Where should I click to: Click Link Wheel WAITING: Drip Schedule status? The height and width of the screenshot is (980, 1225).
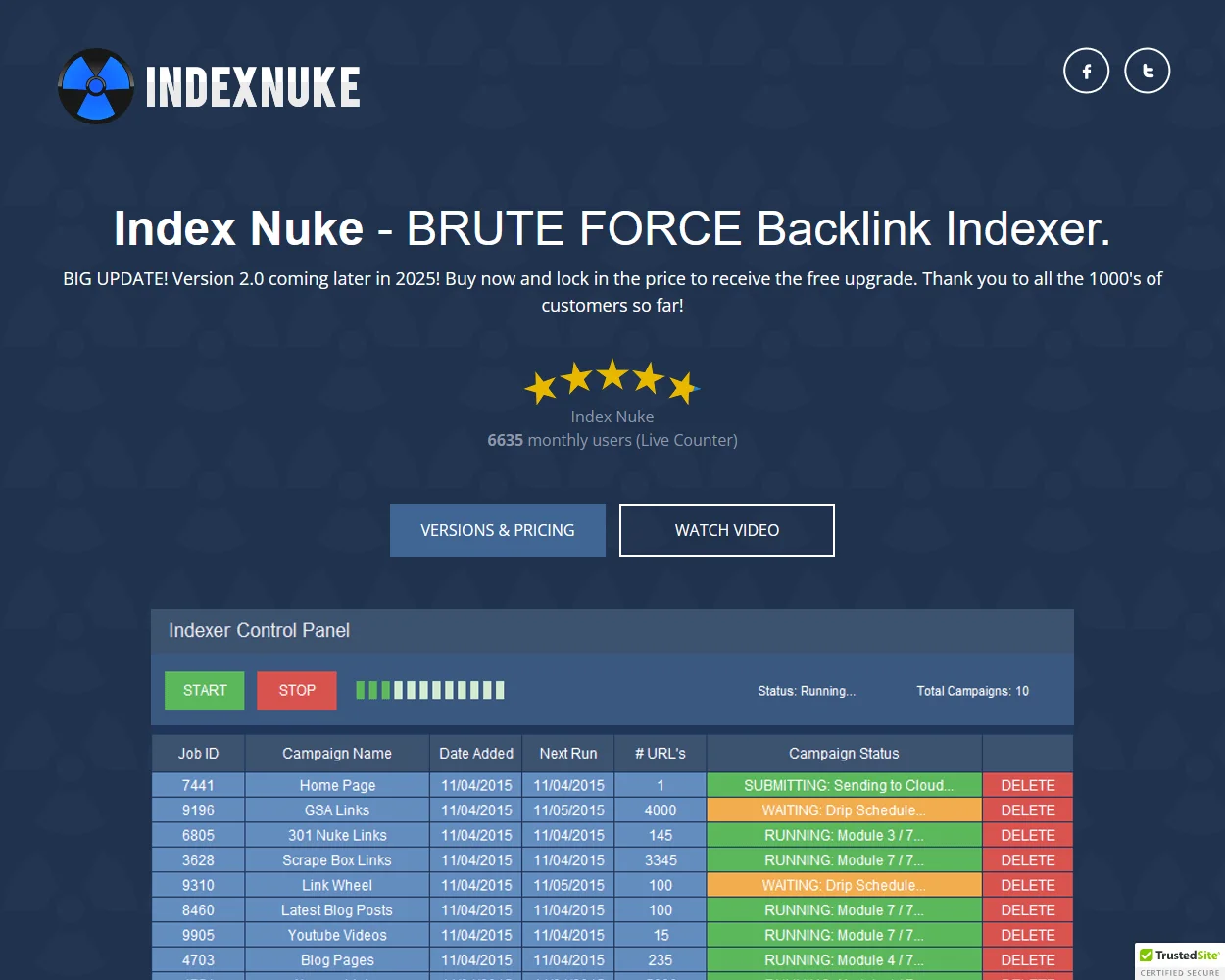pos(844,885)
